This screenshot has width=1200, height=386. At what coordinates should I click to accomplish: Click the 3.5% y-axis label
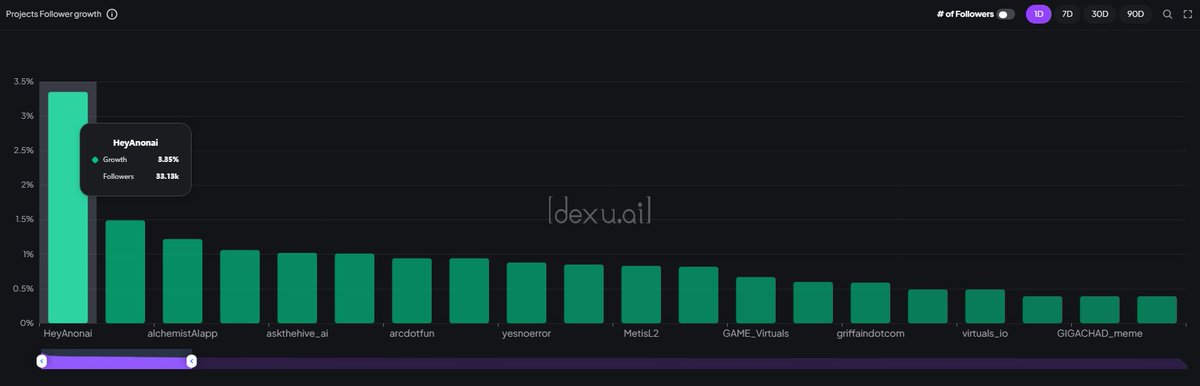pos(23,82)
